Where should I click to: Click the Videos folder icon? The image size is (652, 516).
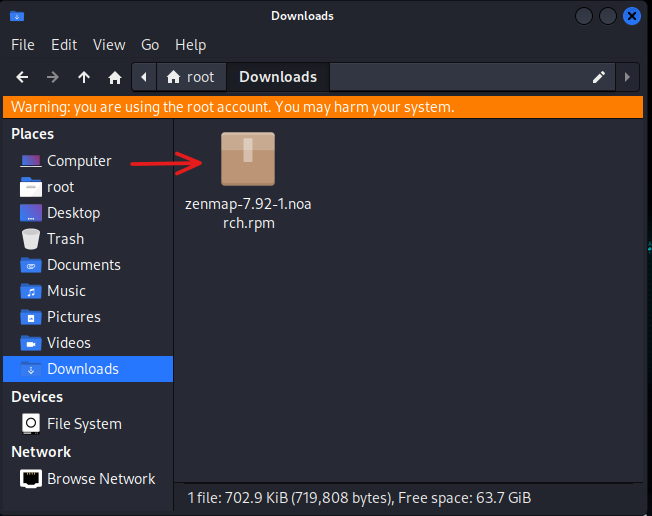31,343
